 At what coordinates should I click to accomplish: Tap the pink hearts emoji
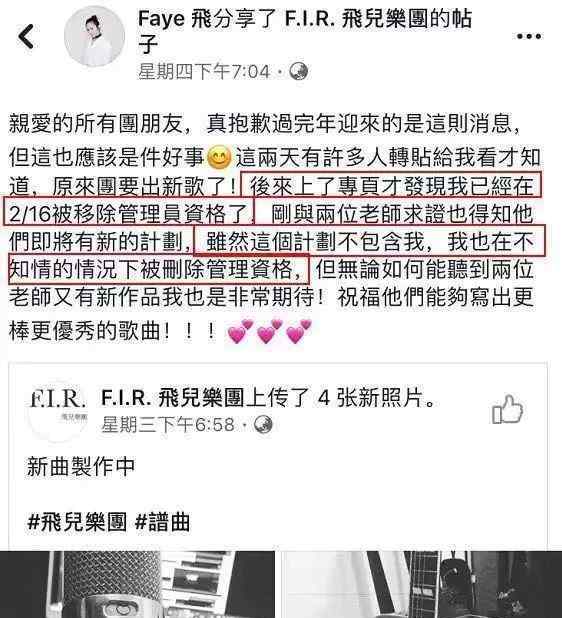[x=270, y=331]
